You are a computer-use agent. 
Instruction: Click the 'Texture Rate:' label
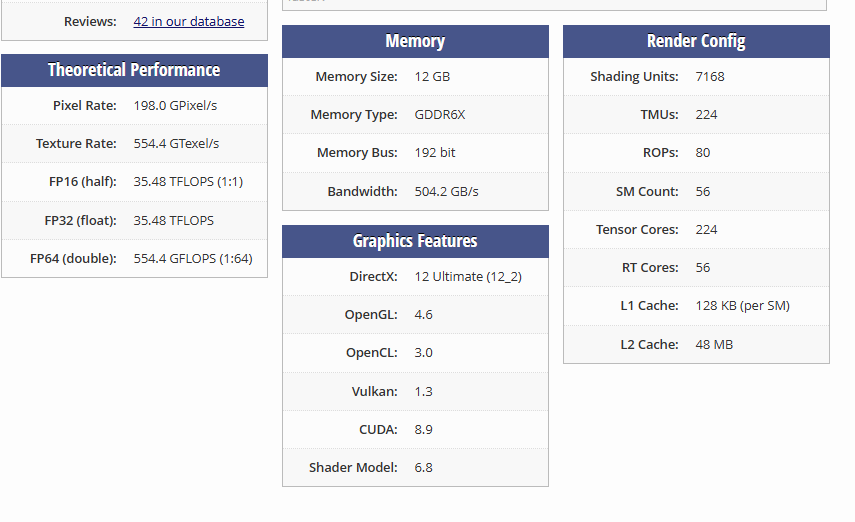(76, 143)
